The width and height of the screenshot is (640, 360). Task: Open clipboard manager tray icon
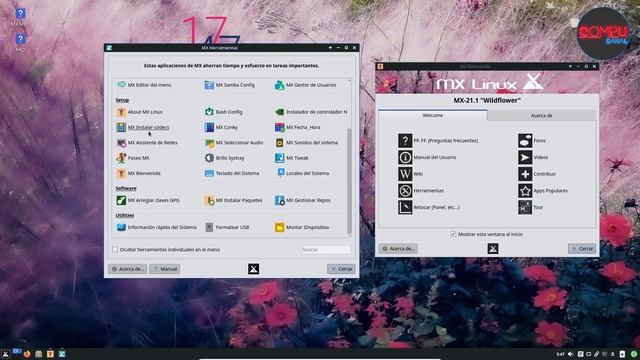tap(596, 354)
